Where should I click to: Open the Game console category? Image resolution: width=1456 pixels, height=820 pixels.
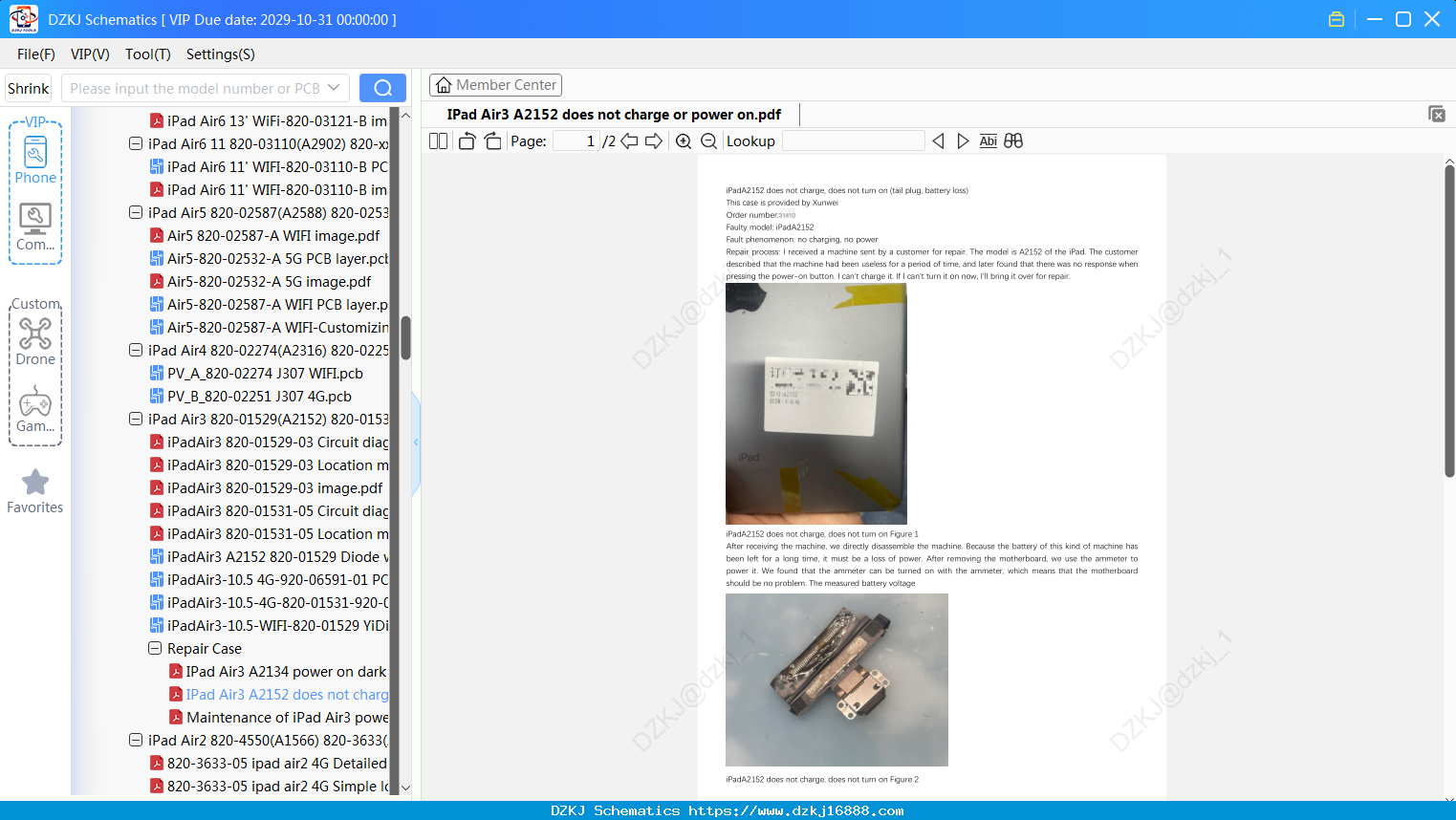point(35,409)
